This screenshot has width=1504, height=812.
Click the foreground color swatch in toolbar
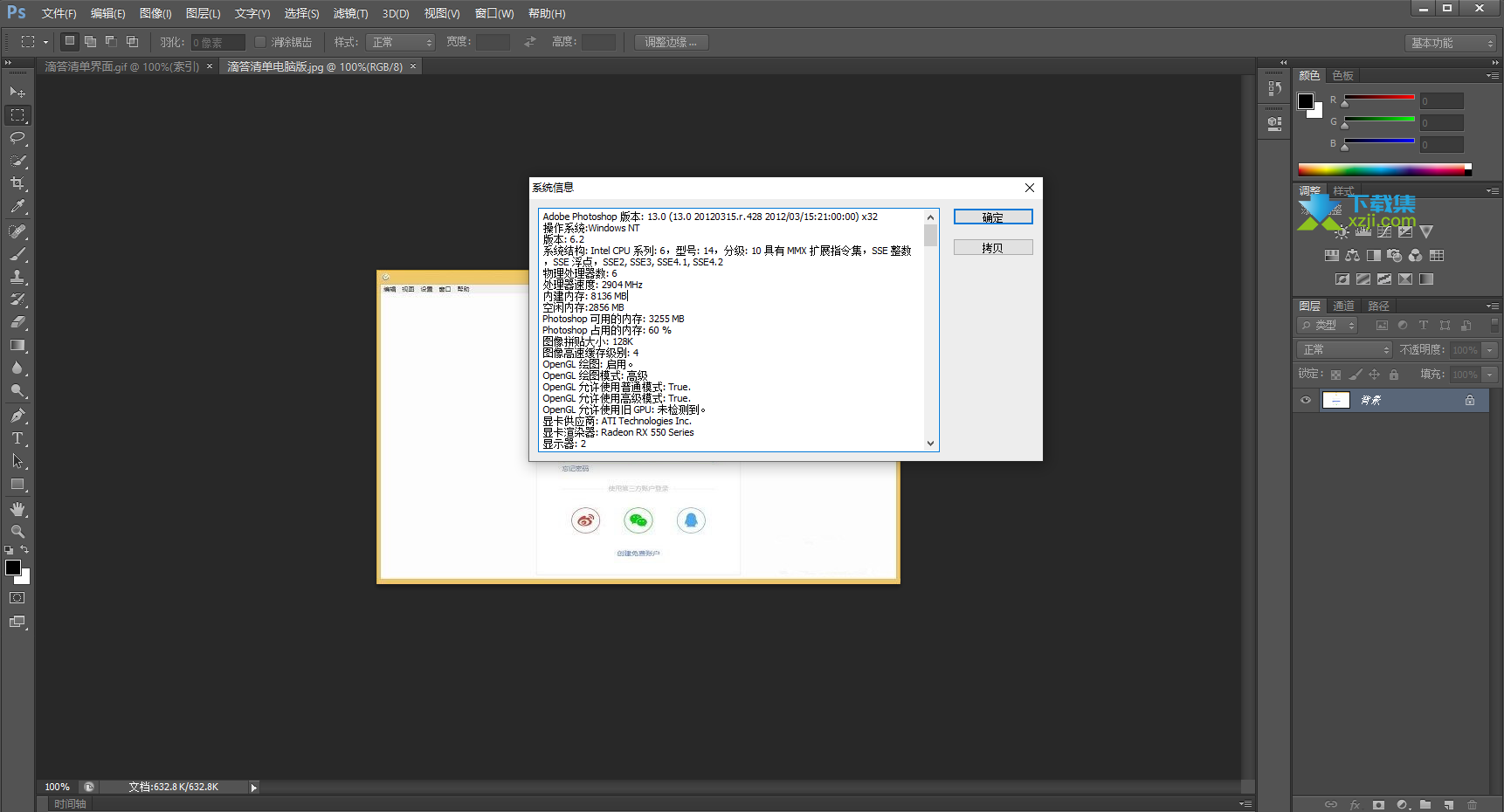[13, 568]
